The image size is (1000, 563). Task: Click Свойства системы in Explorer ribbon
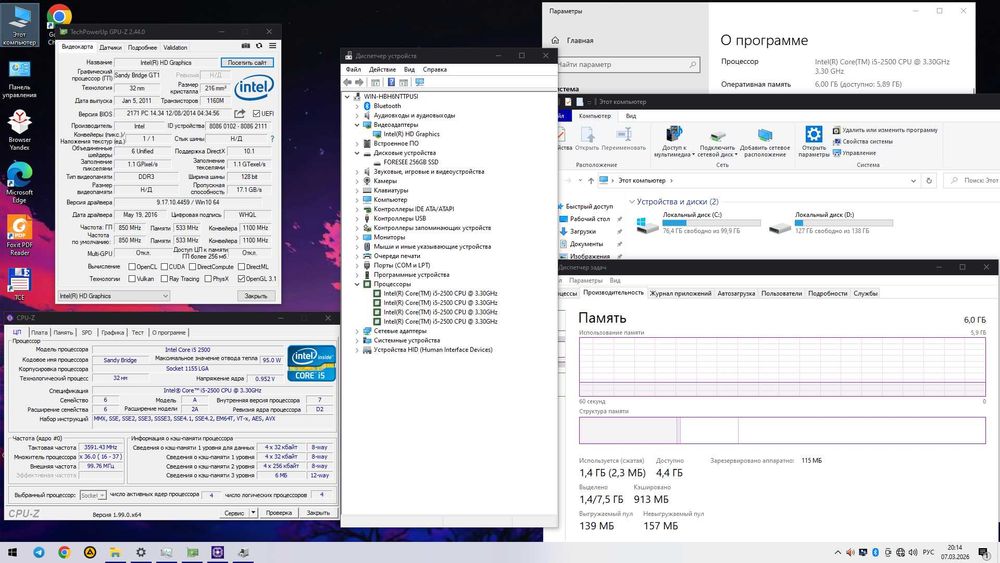(x=862, y=142)
